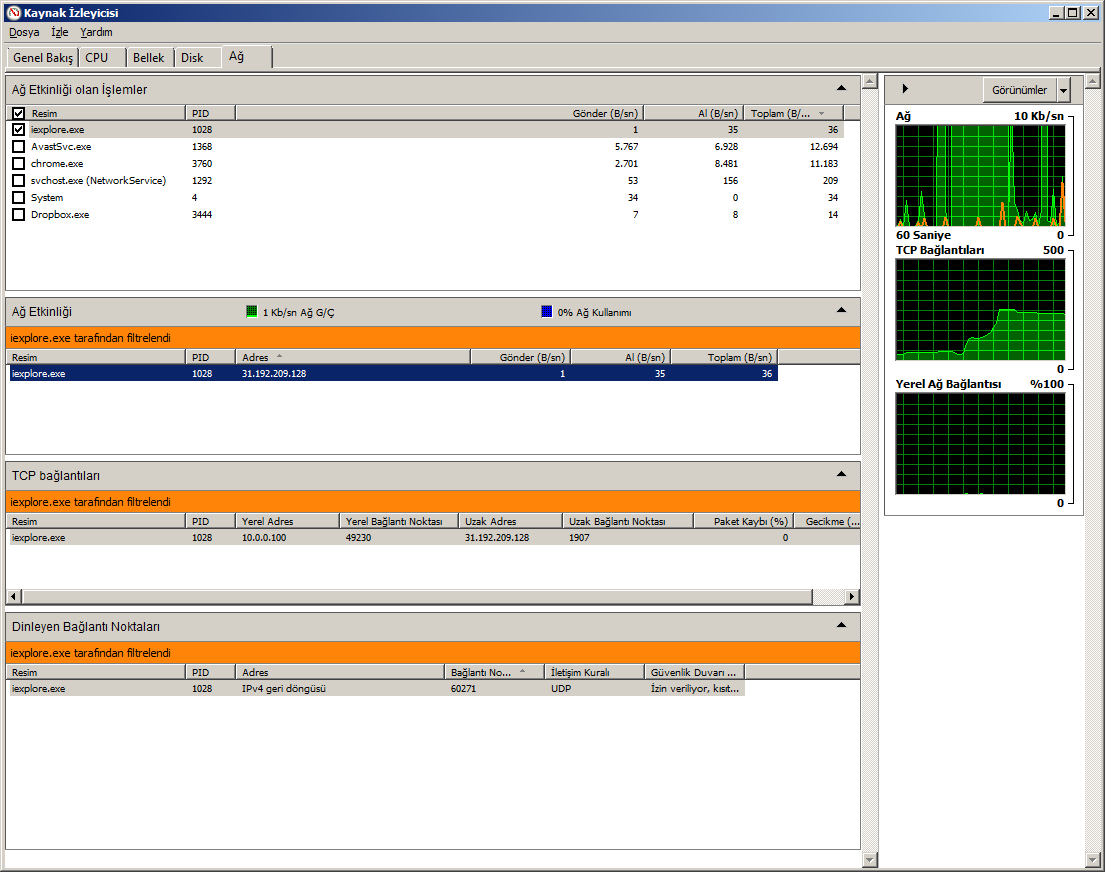Uncheck iexplore.exe process checkbox
This screenshot has height=872, width=1105.
[x=19, y=130]
